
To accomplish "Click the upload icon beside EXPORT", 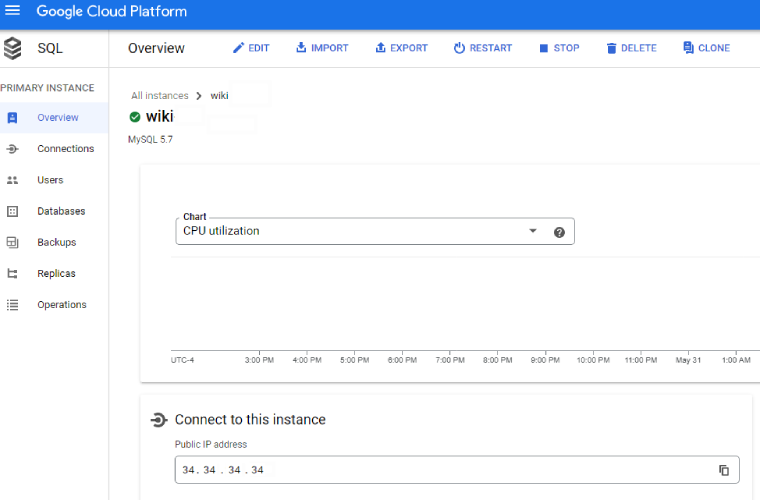I will 380,47.
